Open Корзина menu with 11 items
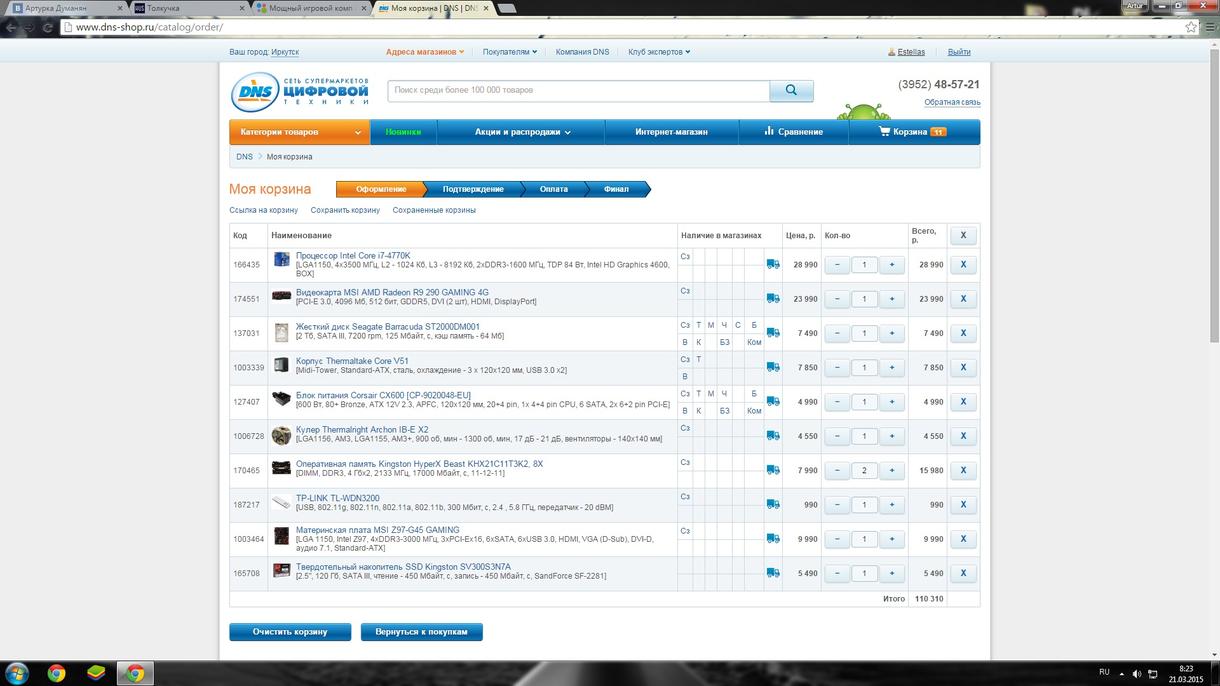1220x686 pixels. coord(913,132)
